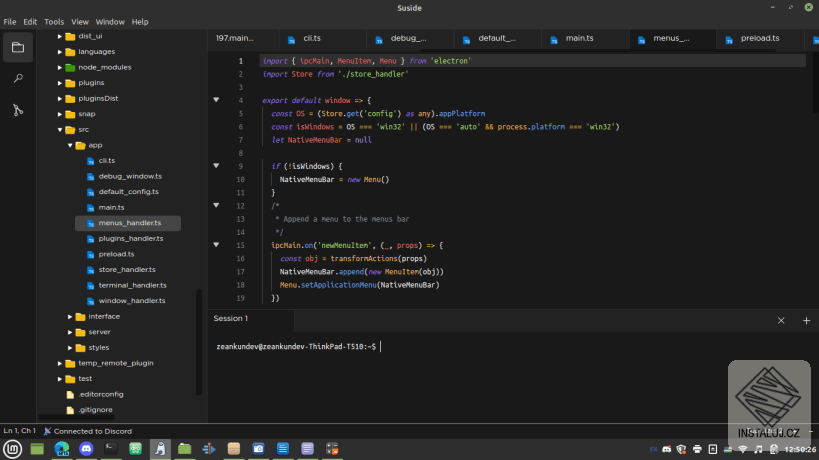Open the Search panel in sidebar
Viewport: 819px width, 460px height.
[x=17, y=78]
